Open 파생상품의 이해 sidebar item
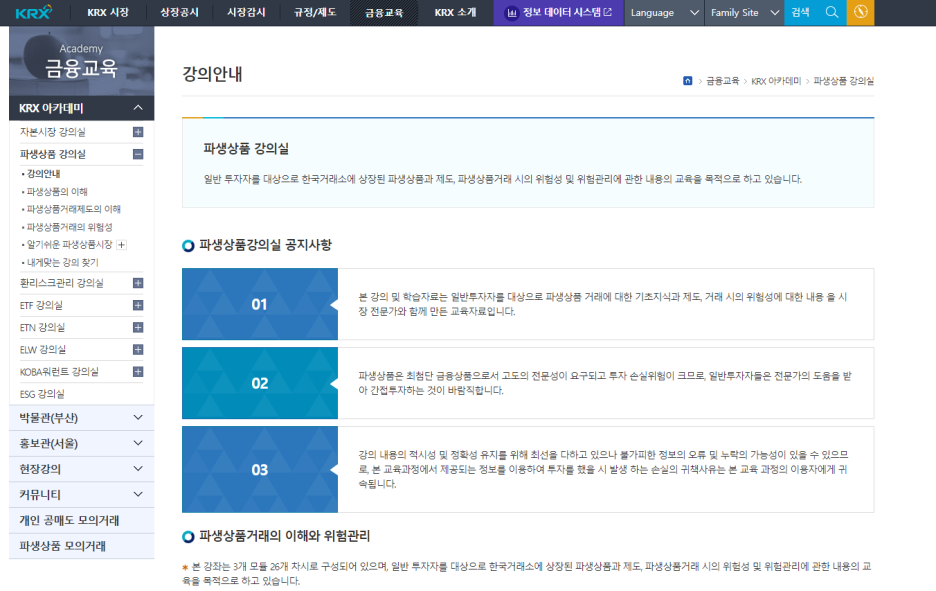Viewport: 936px width, 591px height. pos(57,192)
